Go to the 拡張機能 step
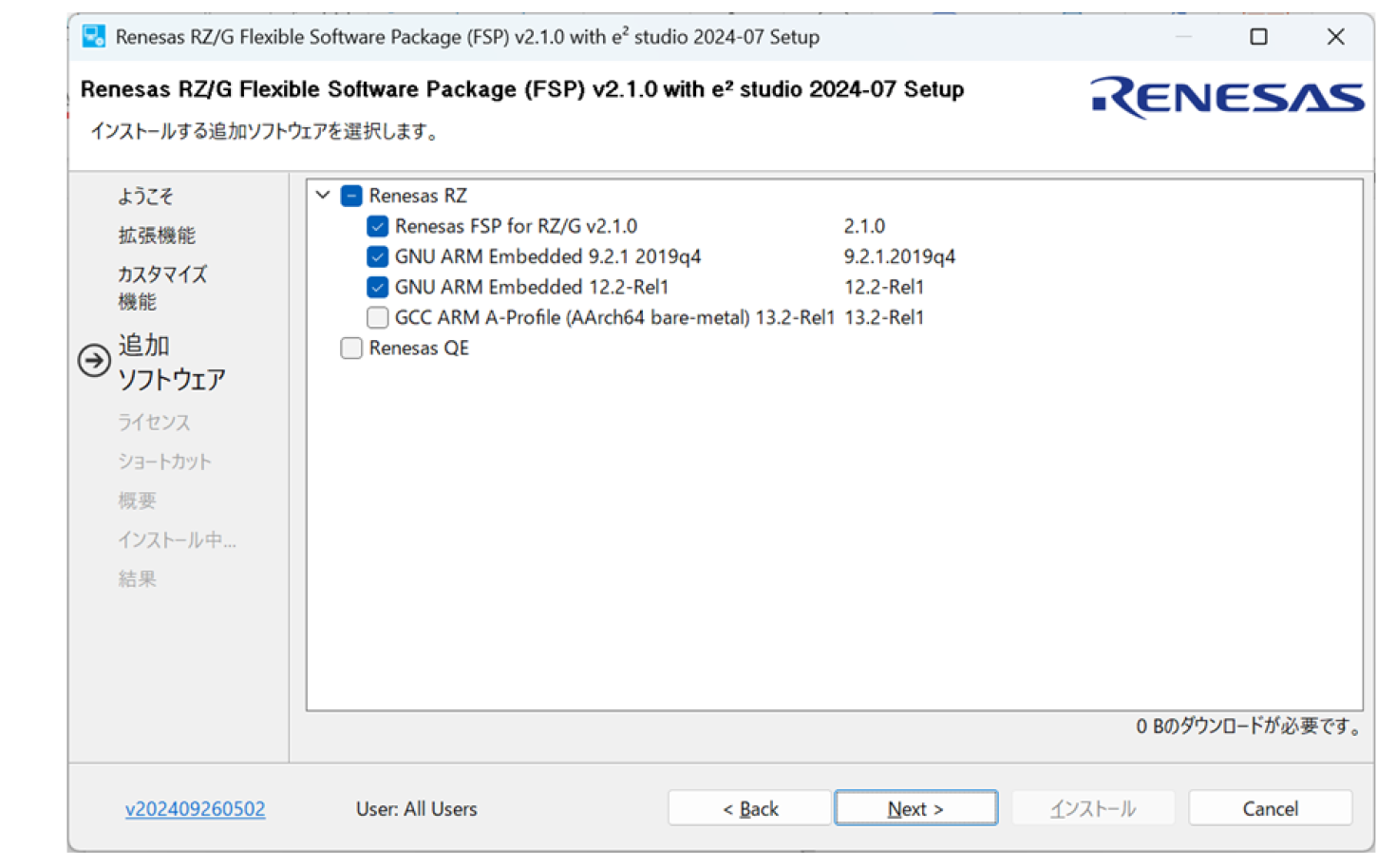Screen dimensions: 1396x868 point(157,236)
